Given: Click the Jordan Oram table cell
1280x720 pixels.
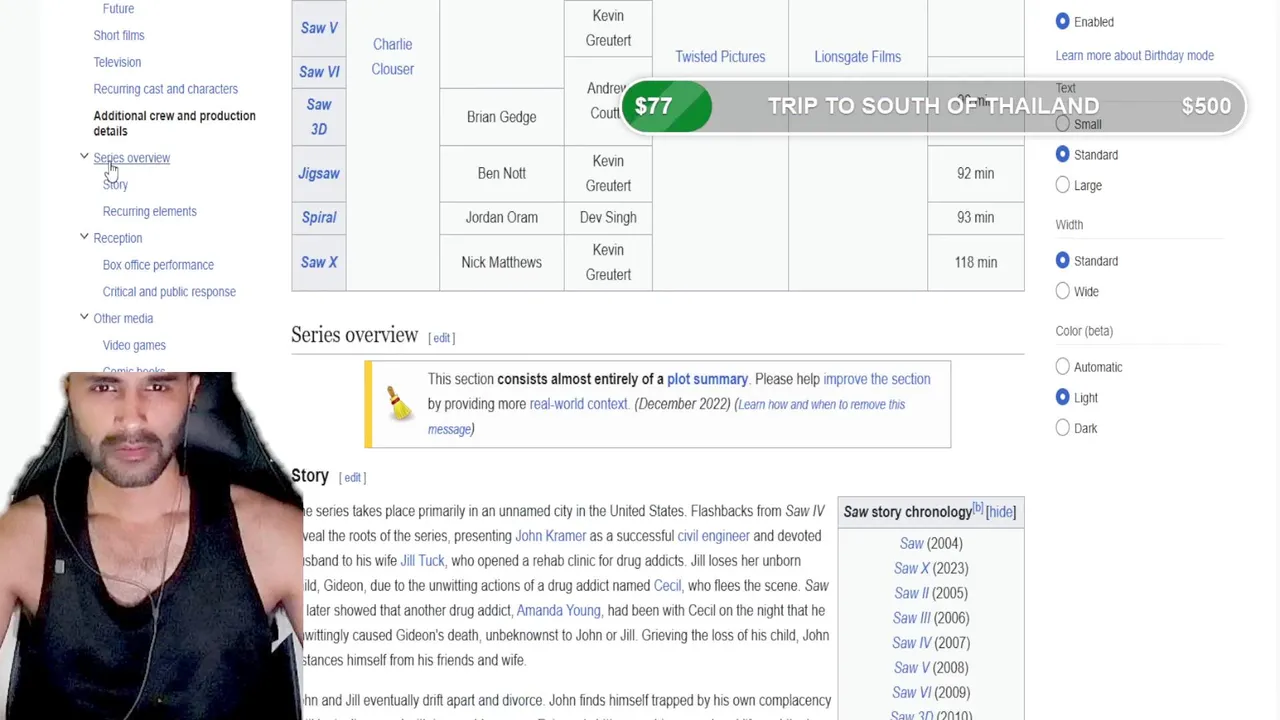Looking at the screenshot, I should click(x=501, y=217).
